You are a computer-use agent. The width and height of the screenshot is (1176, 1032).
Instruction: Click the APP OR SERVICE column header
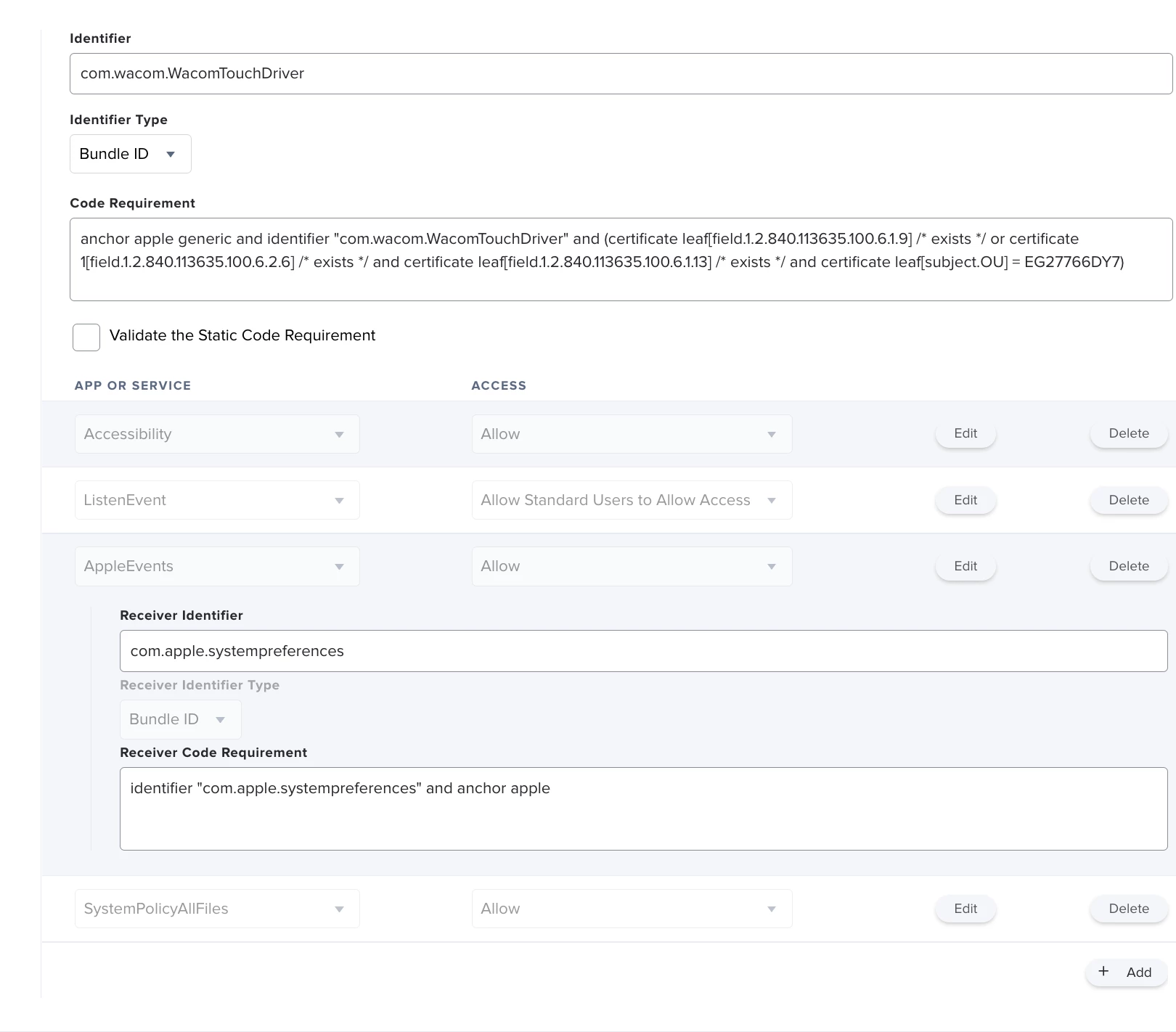[133, 385]
